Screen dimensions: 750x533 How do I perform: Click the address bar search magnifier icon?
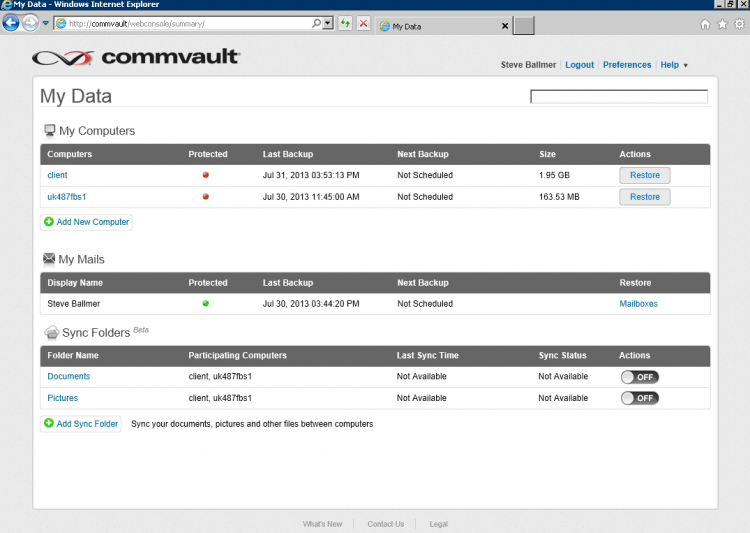[316, 23]
